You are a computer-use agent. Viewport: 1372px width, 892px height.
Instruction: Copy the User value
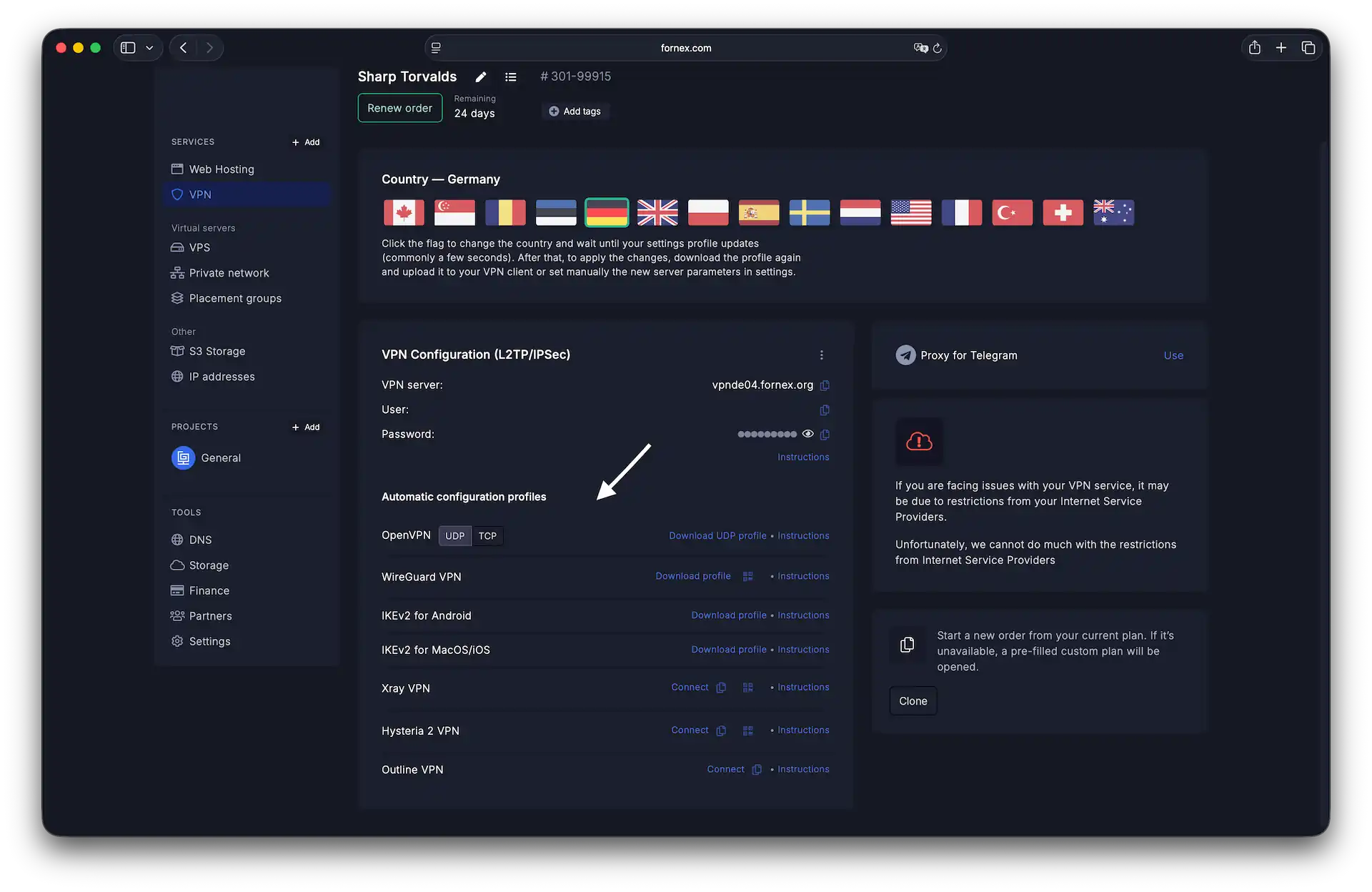(x=825, y=410)
